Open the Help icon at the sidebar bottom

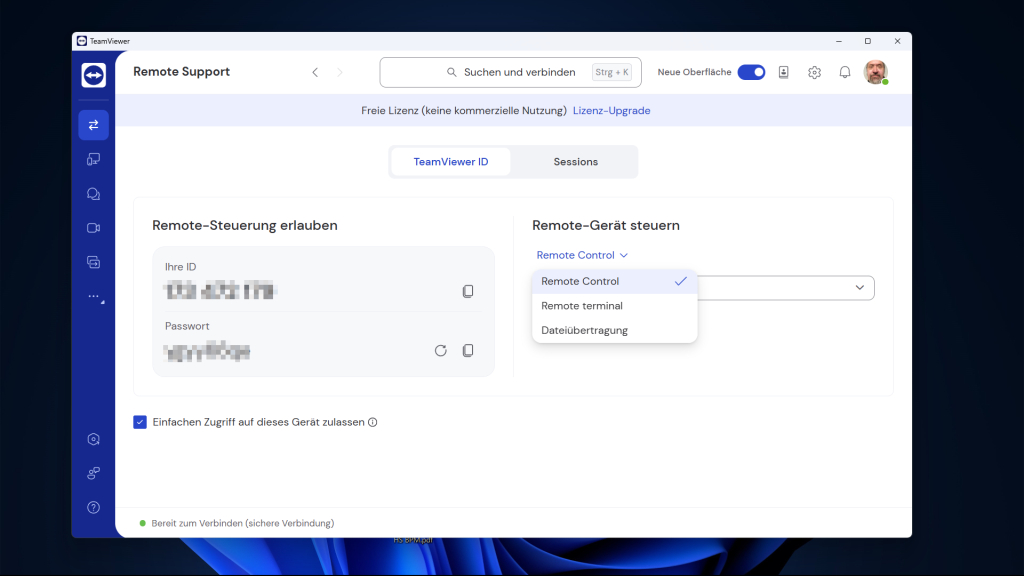tap(93, 507)
